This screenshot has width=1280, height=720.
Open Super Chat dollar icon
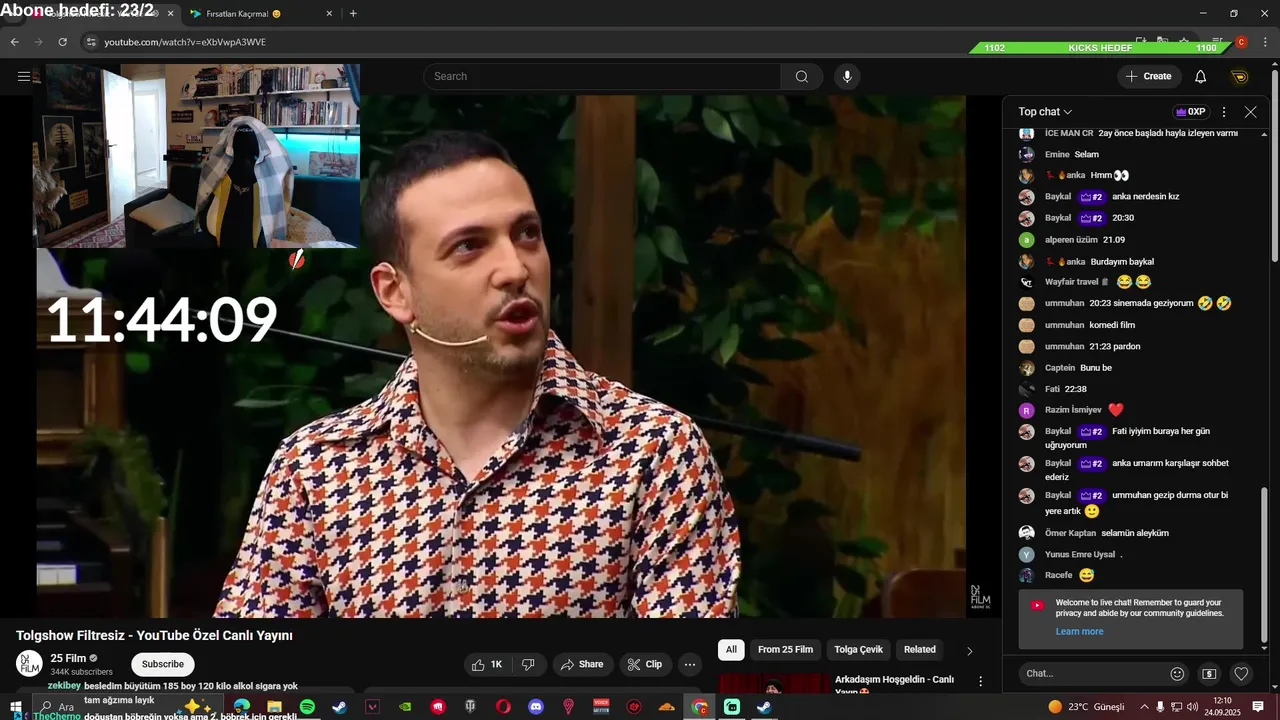[1209, 674]
